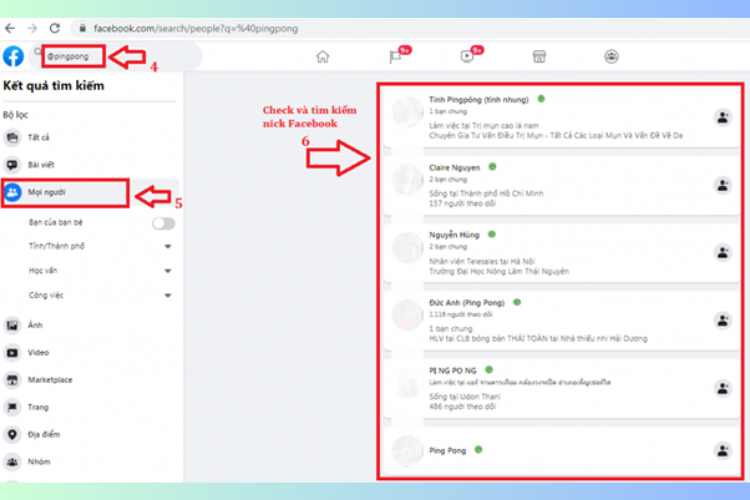
Task: Click 'Trường Đại Học Nông Lâm Thái Nguyên' text
Action: click(x=499, y=271)
